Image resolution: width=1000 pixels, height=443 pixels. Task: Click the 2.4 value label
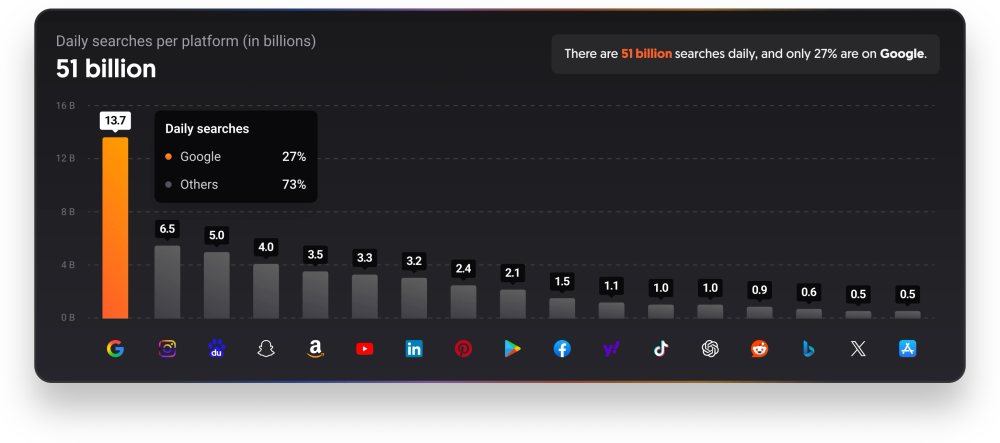463,268
